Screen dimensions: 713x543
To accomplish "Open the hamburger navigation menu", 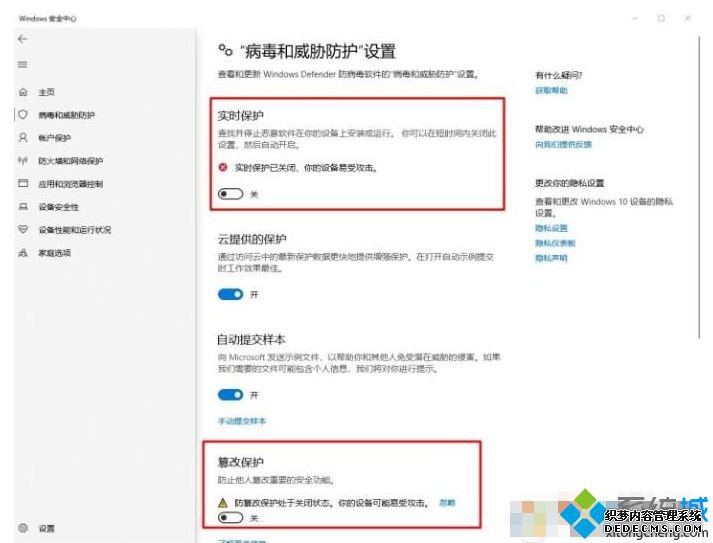I will 22,65.
